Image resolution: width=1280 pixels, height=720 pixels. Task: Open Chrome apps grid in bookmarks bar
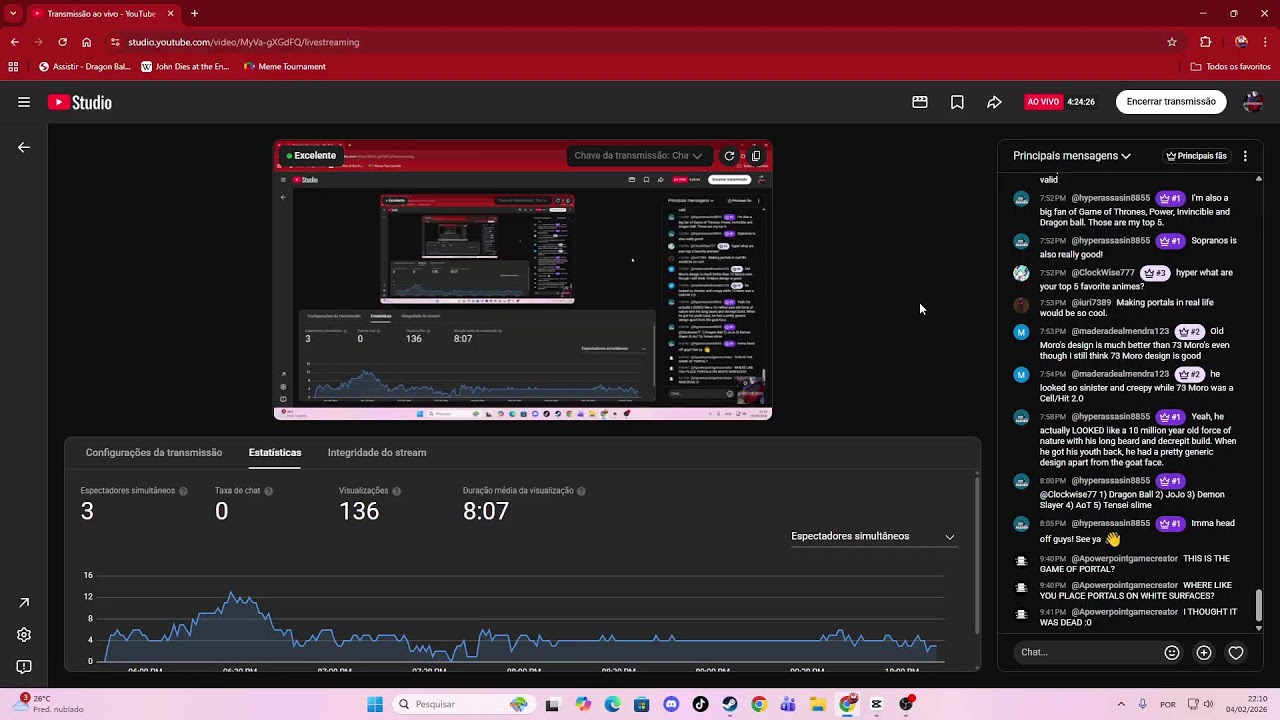click(x=13, y=67)
